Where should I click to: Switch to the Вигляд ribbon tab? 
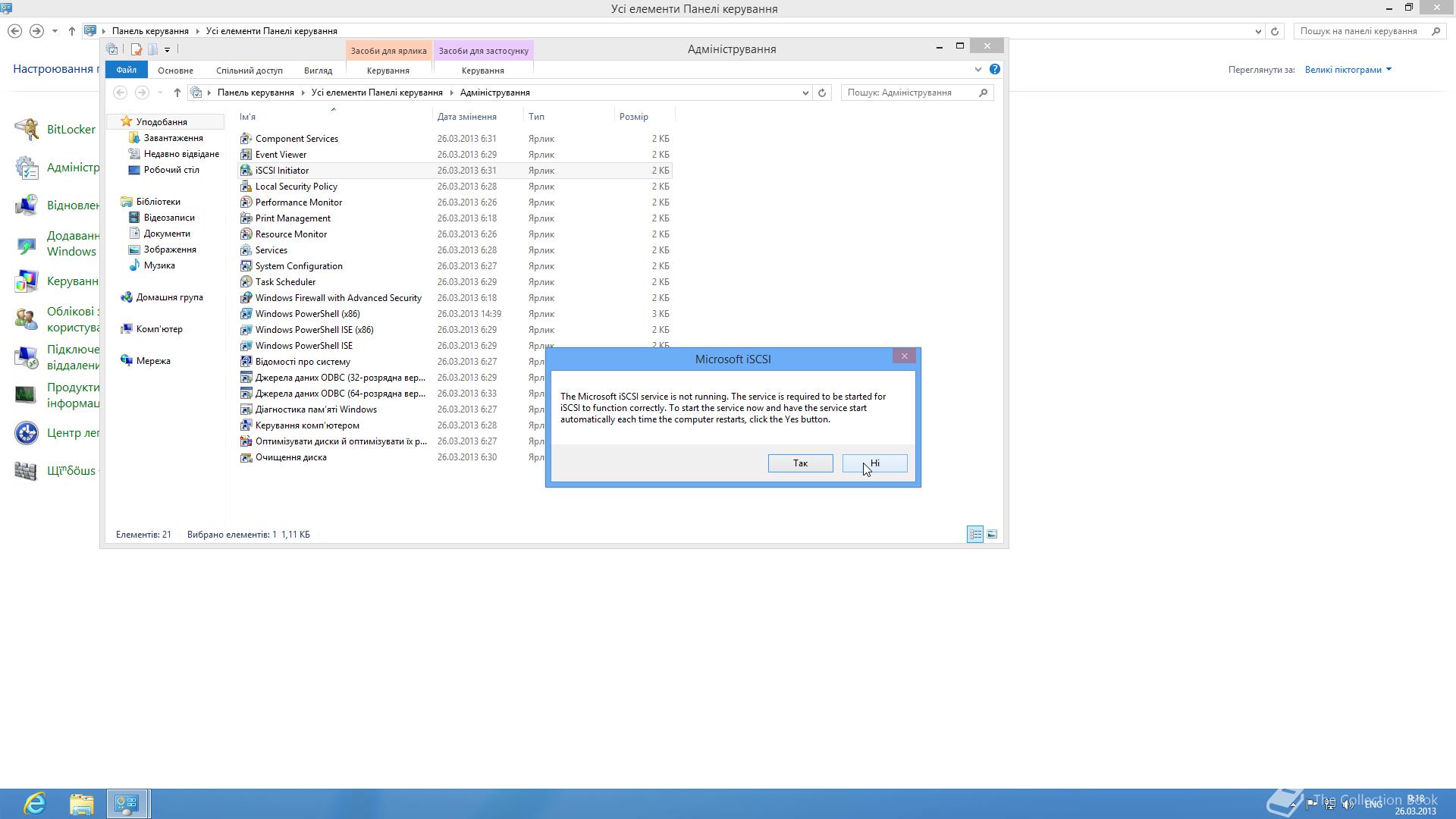point(318,71)
